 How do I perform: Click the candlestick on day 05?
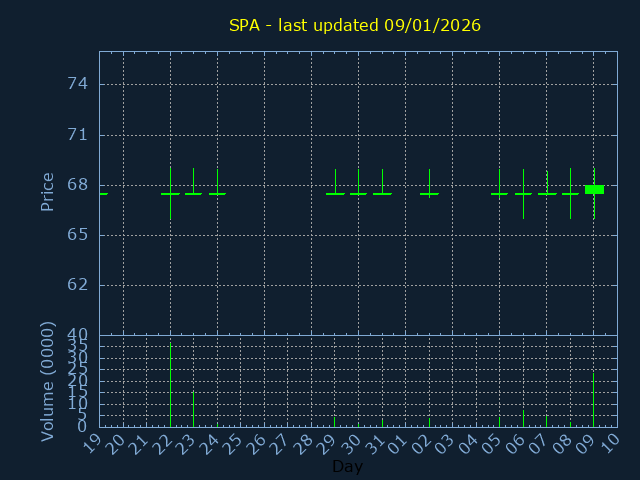(499, 193)
